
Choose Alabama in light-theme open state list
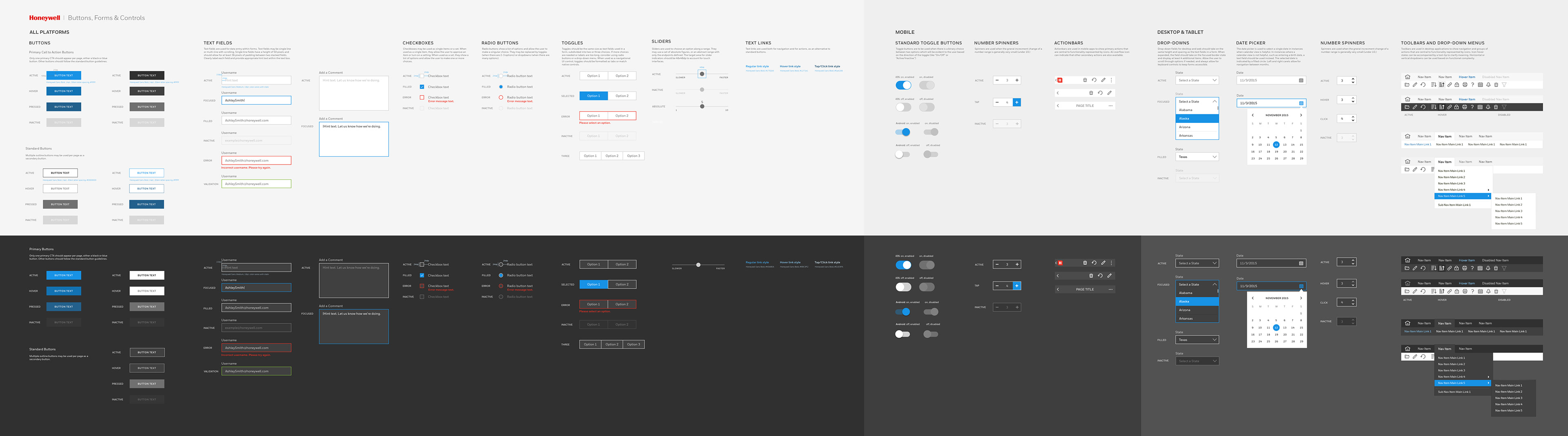(1197, 110)
